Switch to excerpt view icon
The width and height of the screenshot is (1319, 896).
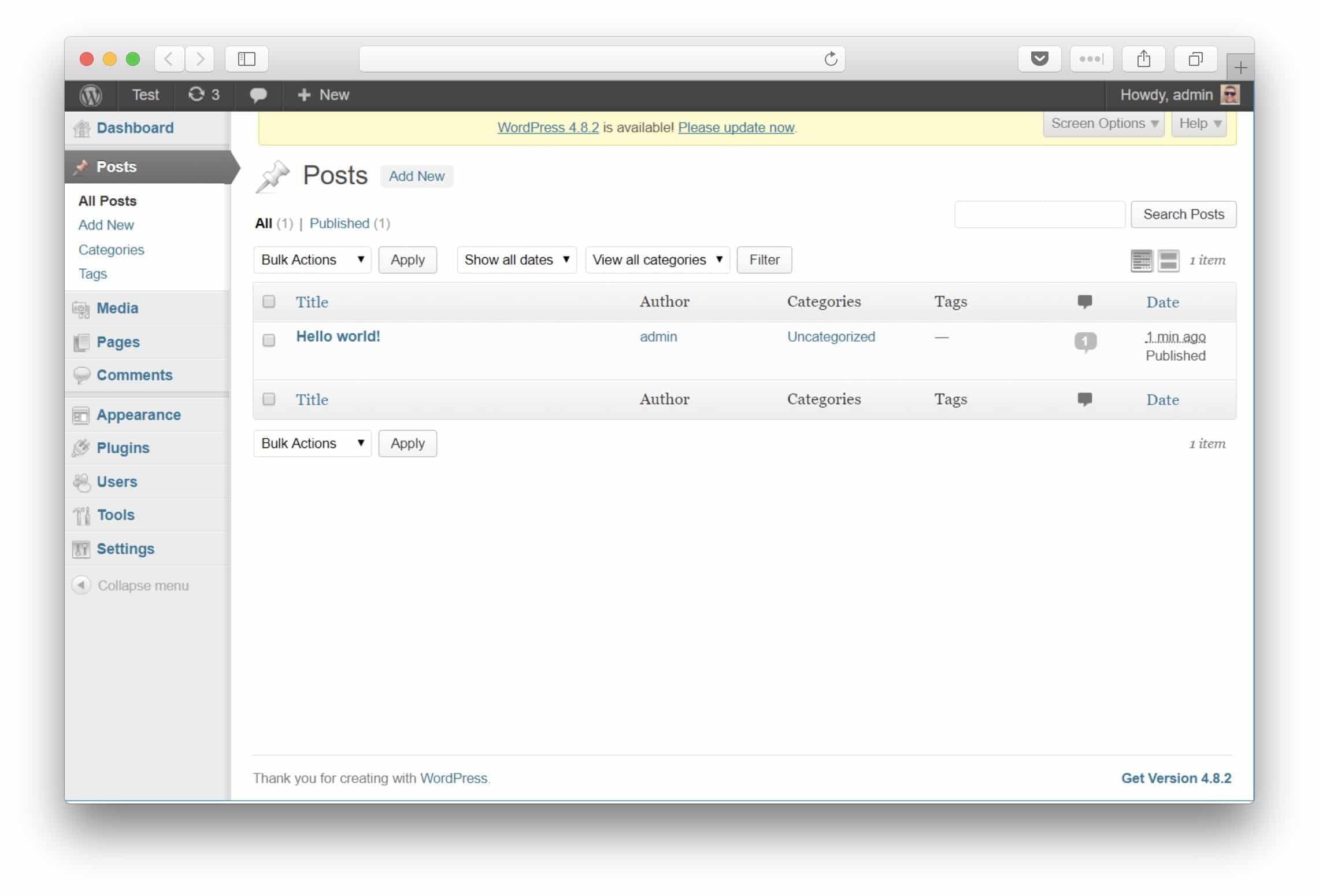tap(1168, 261)
